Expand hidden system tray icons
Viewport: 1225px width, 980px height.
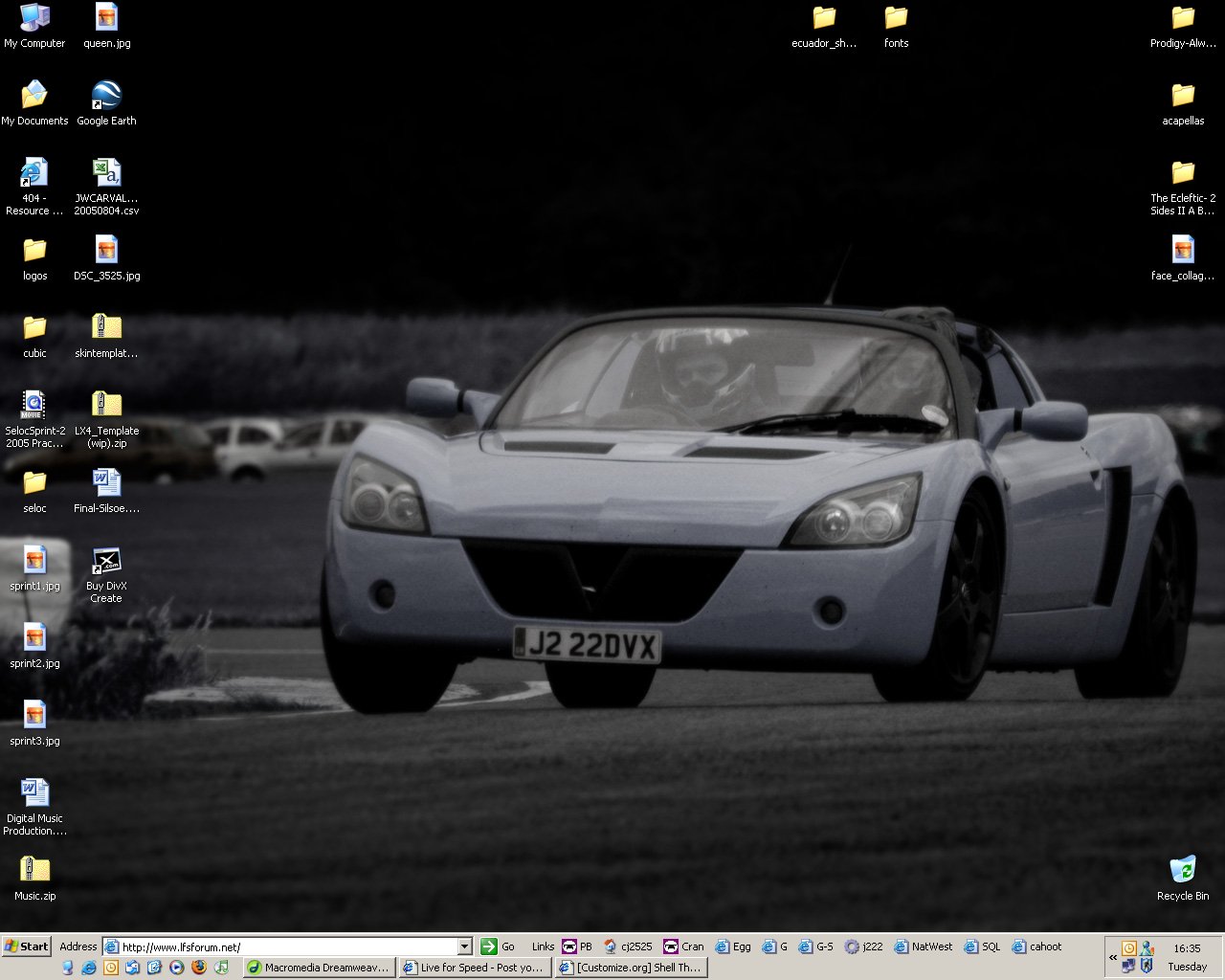(1113, 957)
